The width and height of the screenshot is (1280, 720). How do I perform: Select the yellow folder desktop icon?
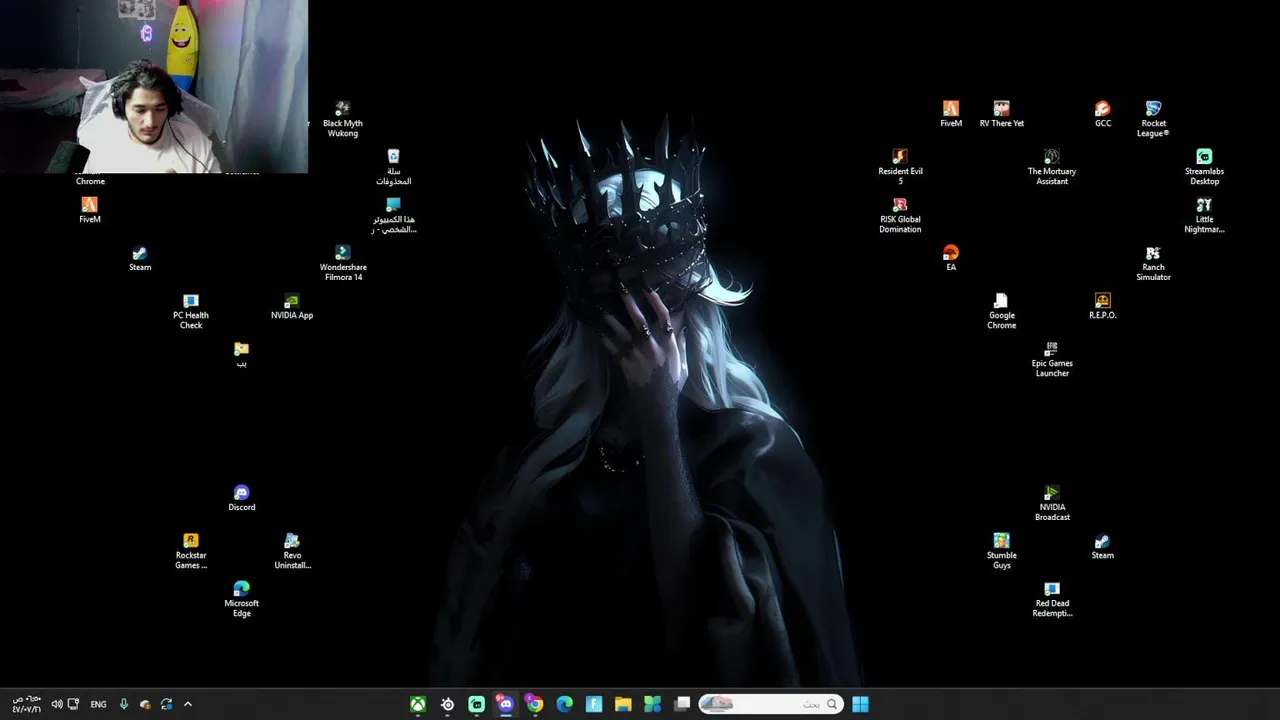[241, 354]
